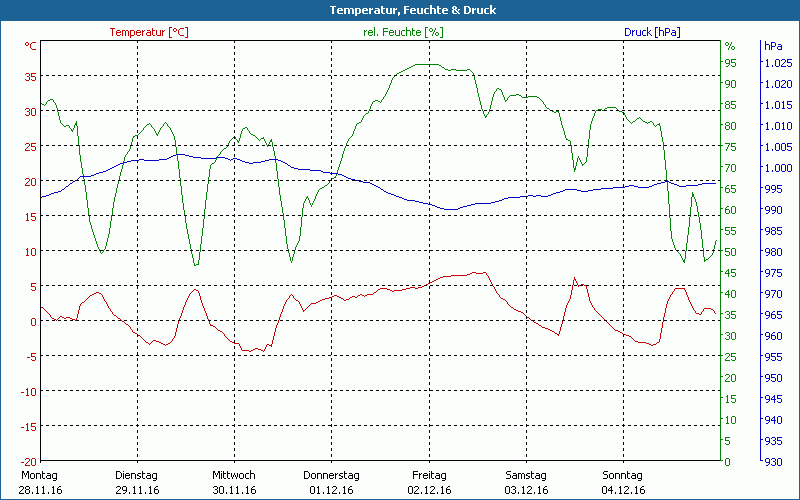The width and height of the screenshot is (800, 500).
Task: Click the date '28.11.16'
Action: (40, 490)
